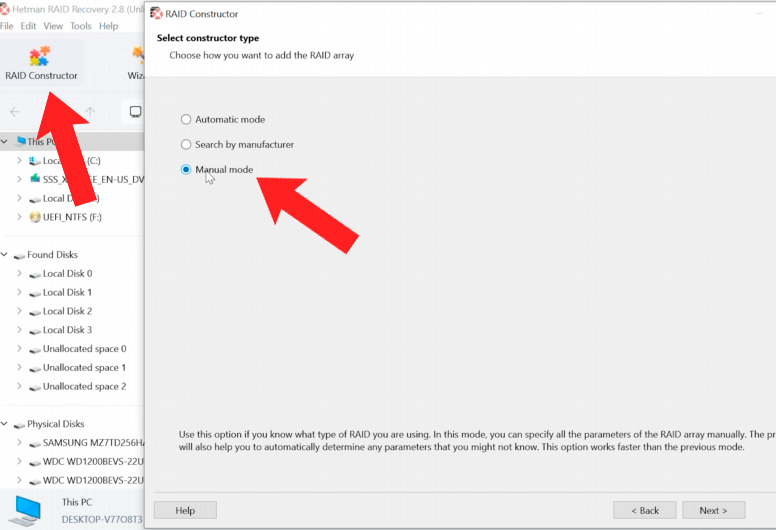Expand the Local Disk 3 node
776x530 pixels.
click(19, 330)
